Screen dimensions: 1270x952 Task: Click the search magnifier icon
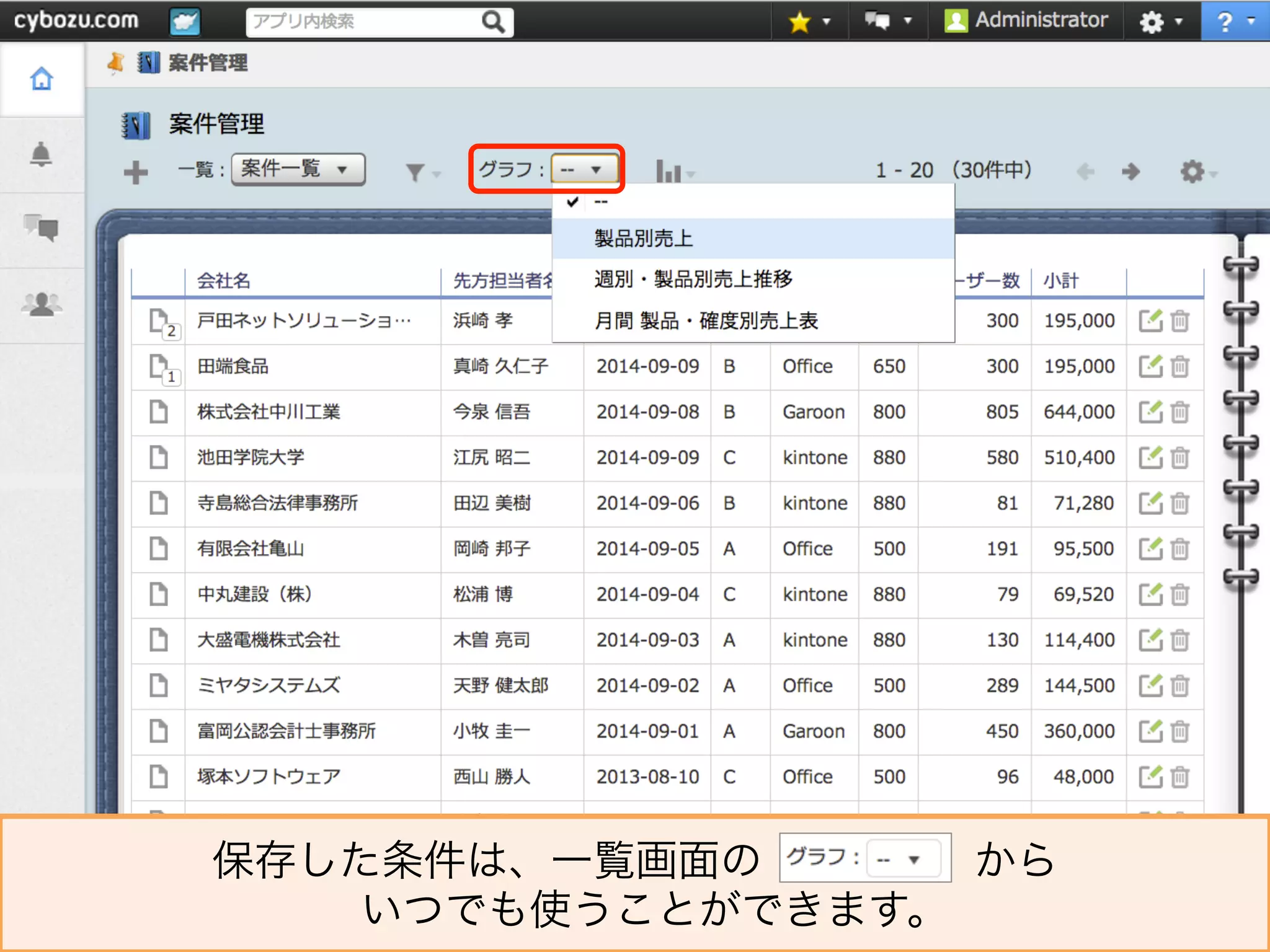tap(493, 22)
